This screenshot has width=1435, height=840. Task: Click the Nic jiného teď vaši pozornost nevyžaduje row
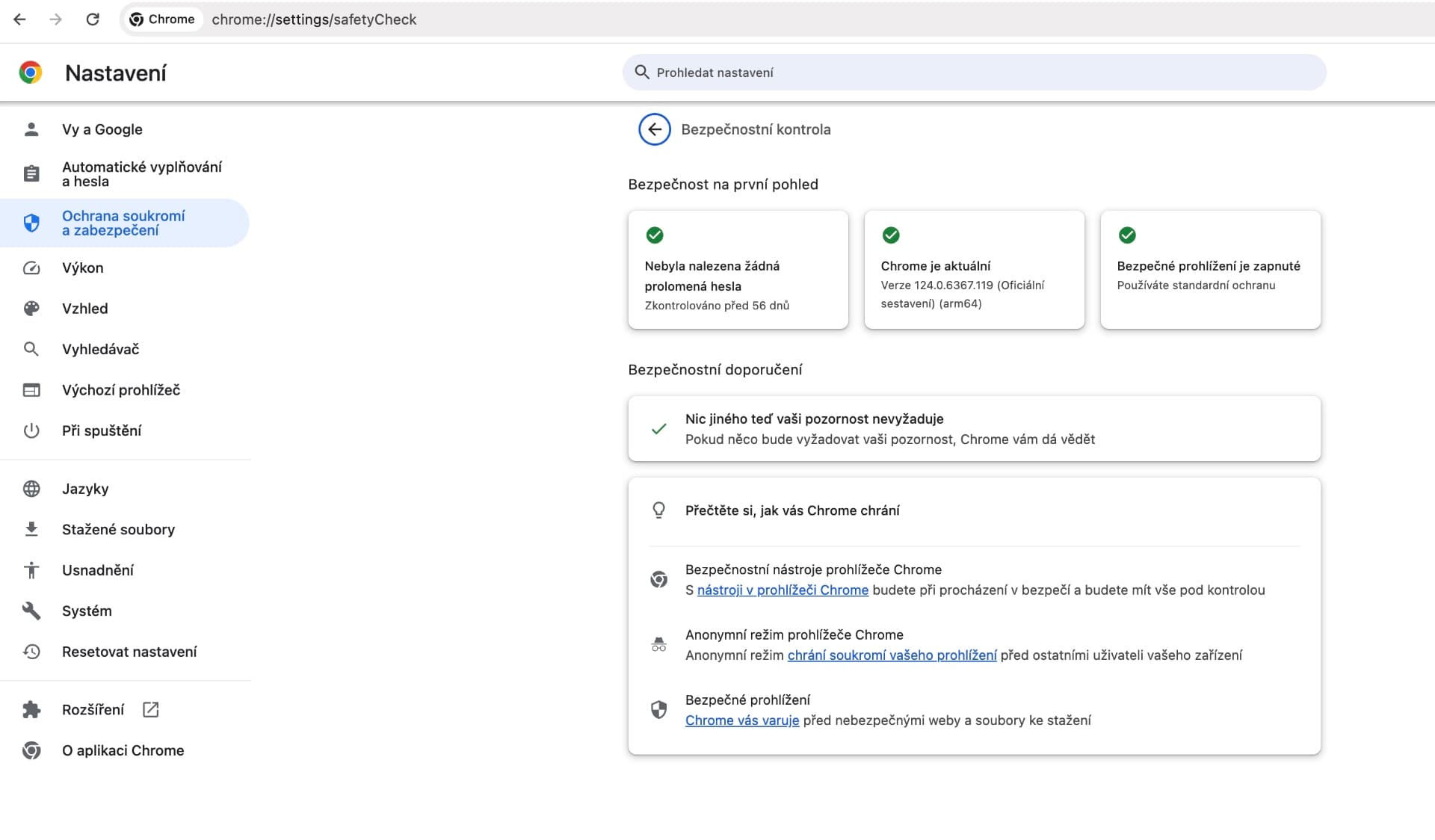coord(974,429)
